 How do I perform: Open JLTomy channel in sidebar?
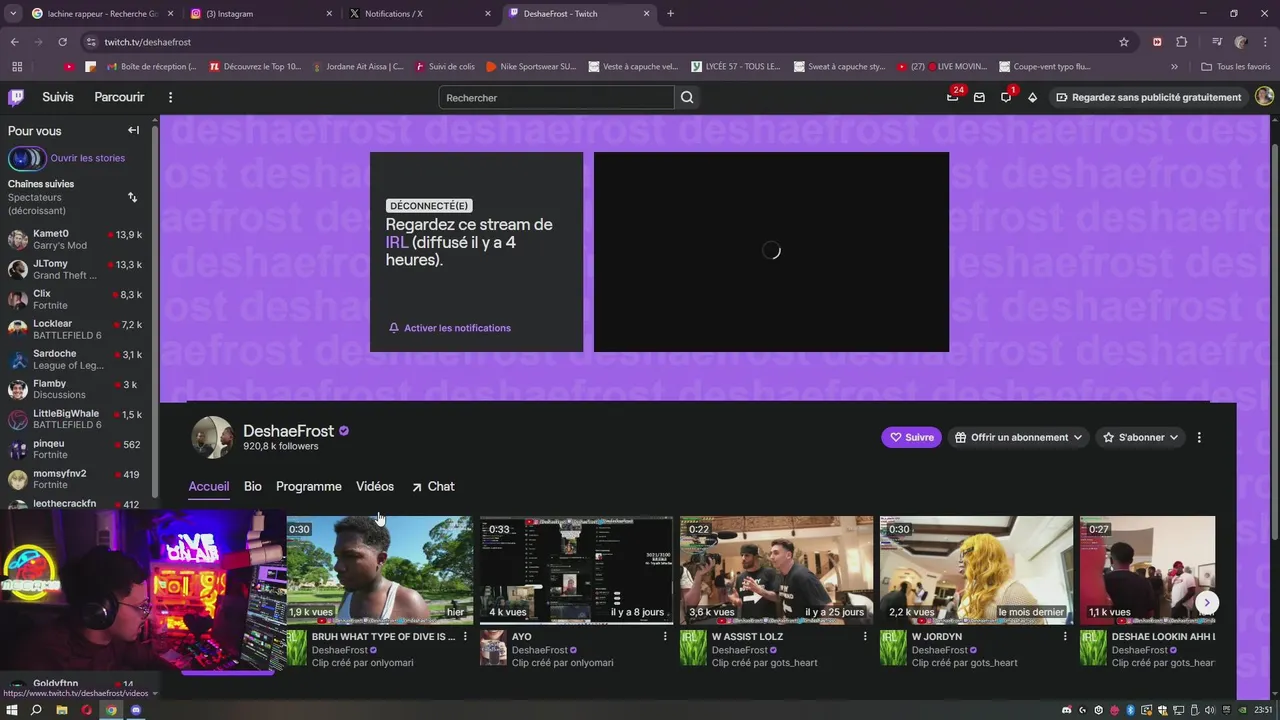click(x=76, y=269)
